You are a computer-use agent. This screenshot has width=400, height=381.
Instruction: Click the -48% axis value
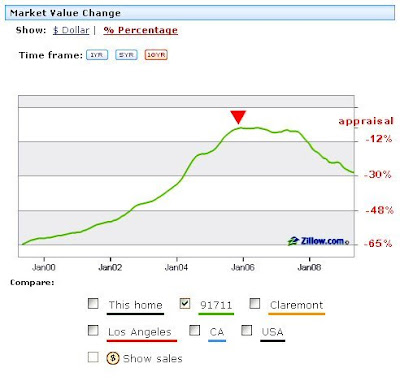point(379,210)
